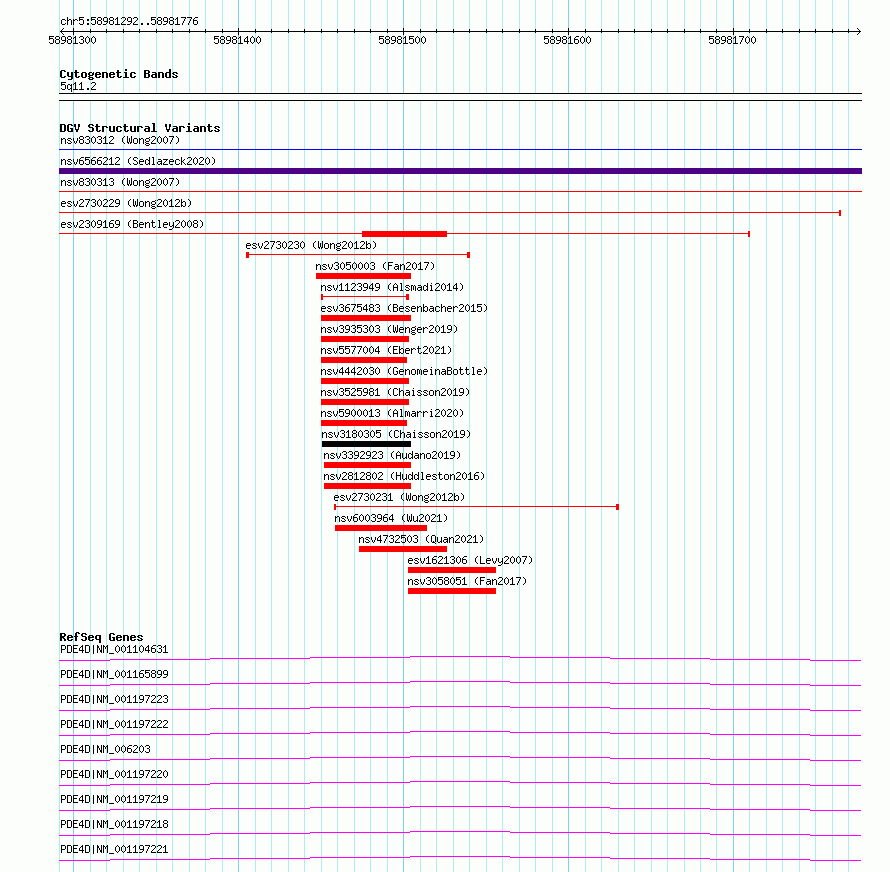Viewport: 890px width, 872px height.
Task: Click the DGV Structural Variants track title
Action: click(x=140, y=128)
